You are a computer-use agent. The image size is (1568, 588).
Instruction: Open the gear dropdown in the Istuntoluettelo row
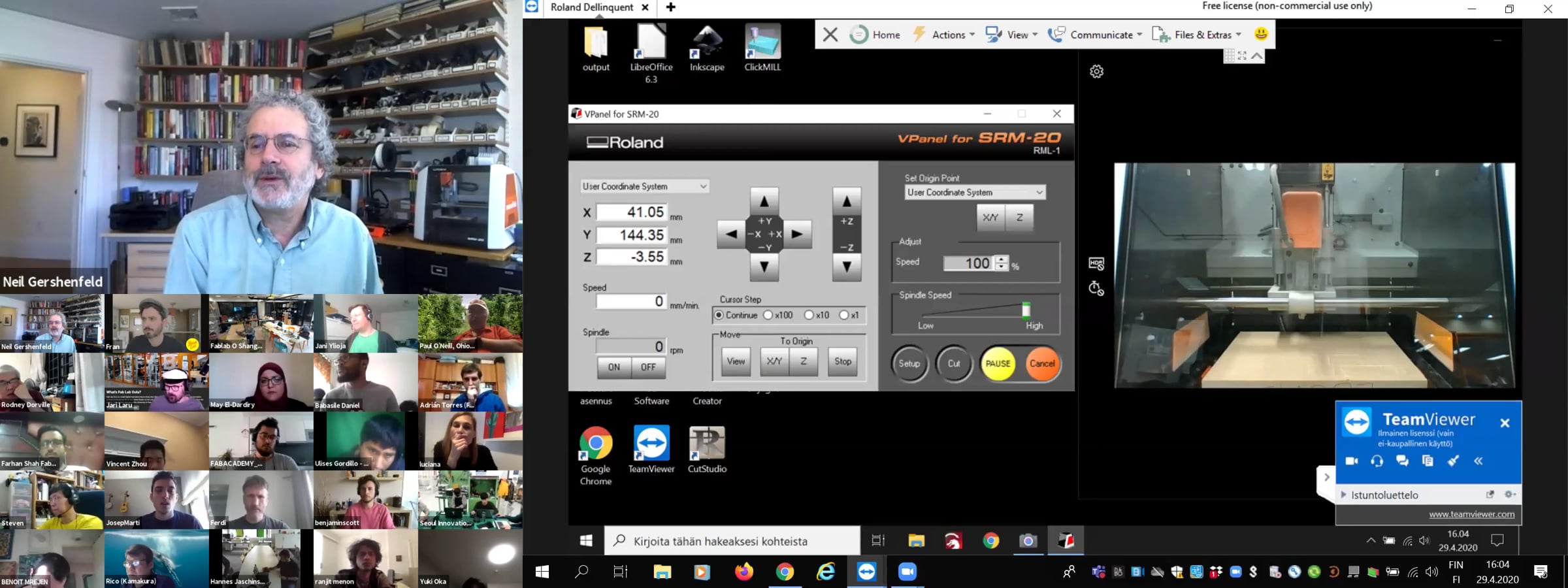pos(1510,495)
